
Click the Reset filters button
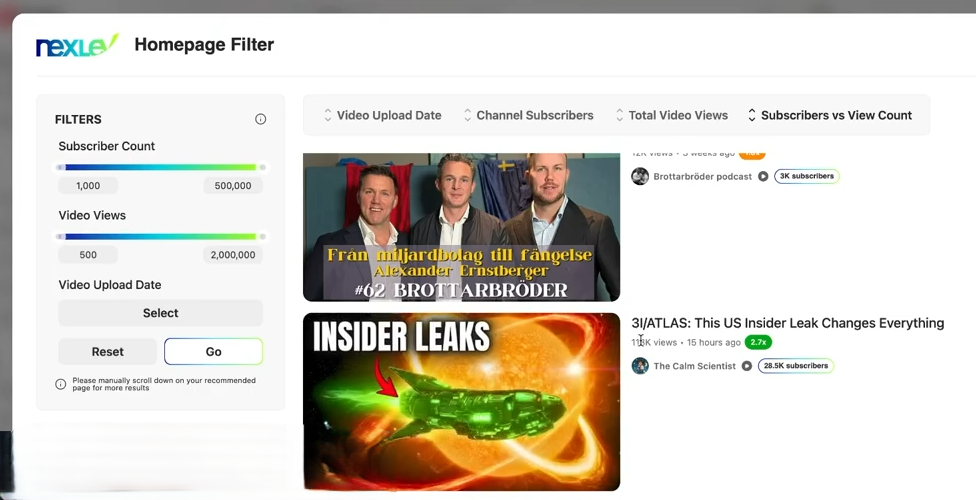pyautogui.click(x=108, y=352)
